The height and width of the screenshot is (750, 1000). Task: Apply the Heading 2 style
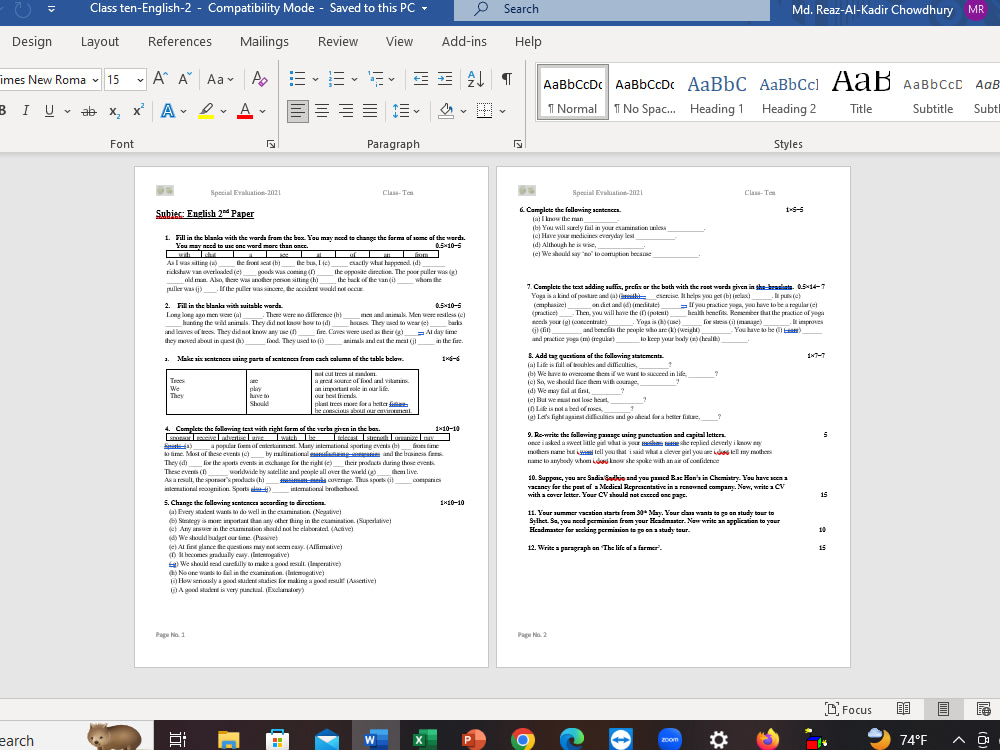[789, 93]
